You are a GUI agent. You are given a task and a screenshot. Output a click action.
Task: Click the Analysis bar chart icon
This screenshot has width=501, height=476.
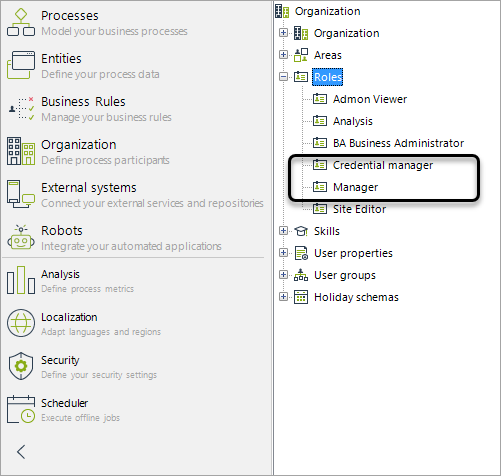coord(21,280)
